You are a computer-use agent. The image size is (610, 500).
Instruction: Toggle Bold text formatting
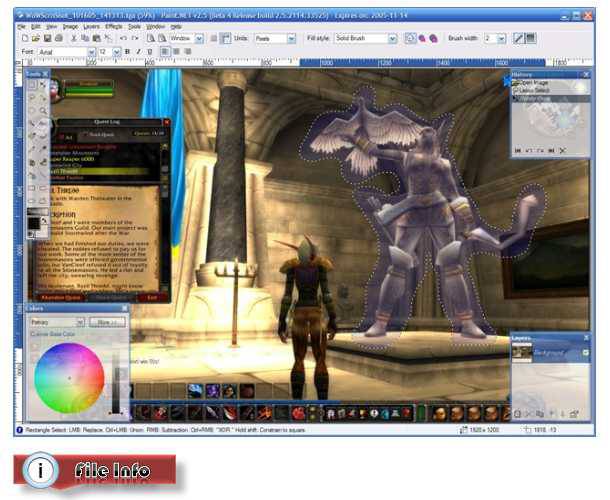pos(127,51)
